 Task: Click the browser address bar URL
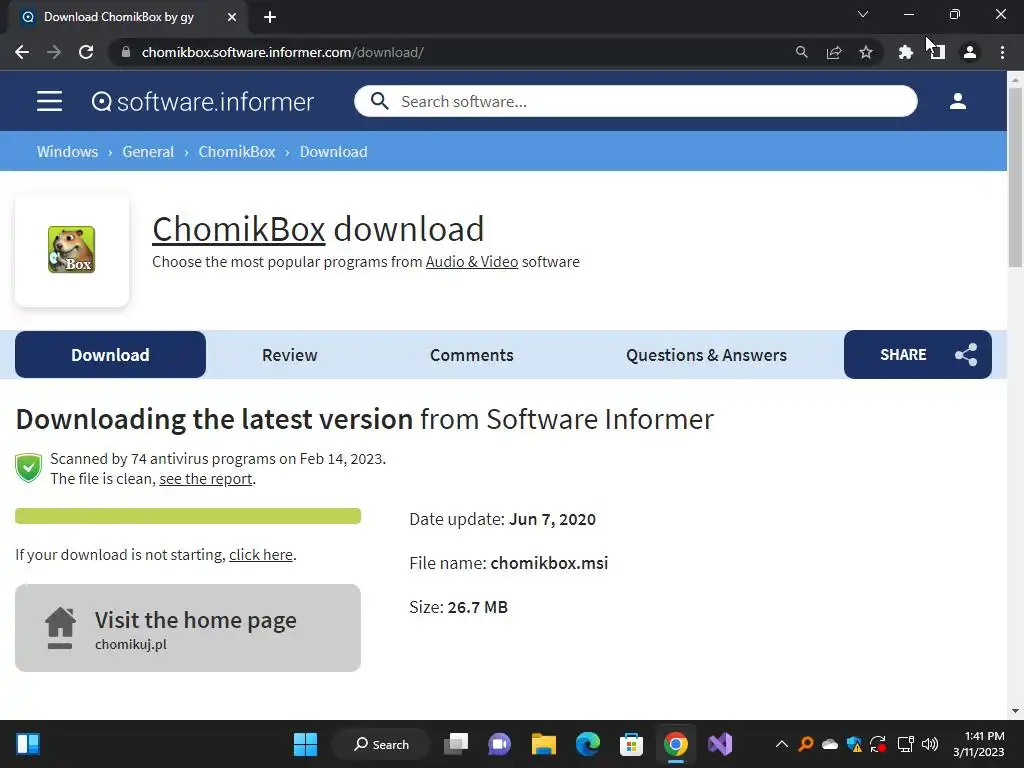283,52
